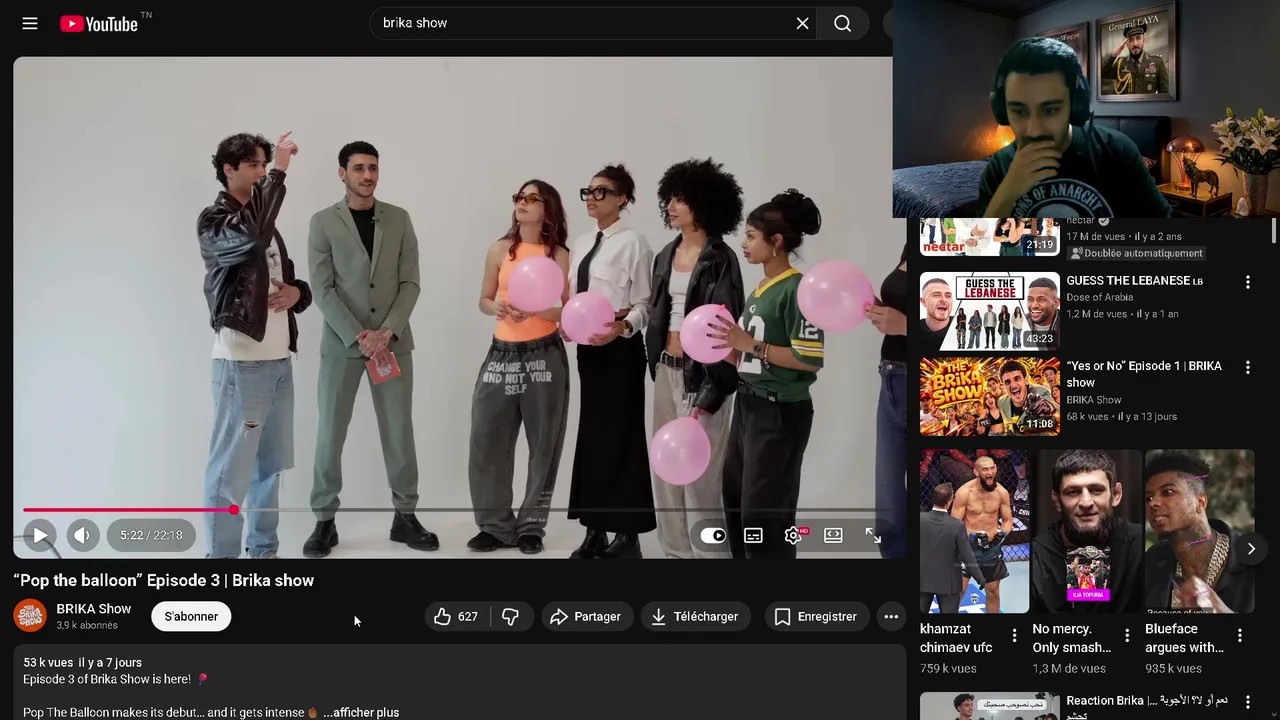Open options for Reaction Brika video

pyautogui.click(x=1247, y=702)
